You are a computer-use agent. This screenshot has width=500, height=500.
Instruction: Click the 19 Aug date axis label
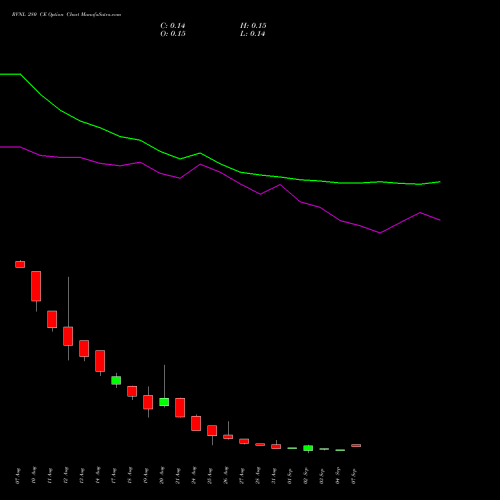[x=146, y=476]
